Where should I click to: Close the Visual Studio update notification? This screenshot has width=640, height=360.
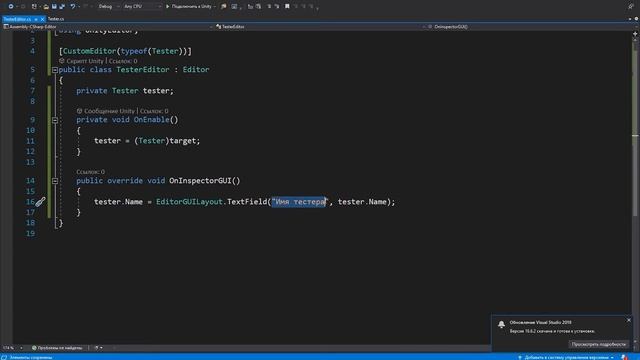click(629, 320)
